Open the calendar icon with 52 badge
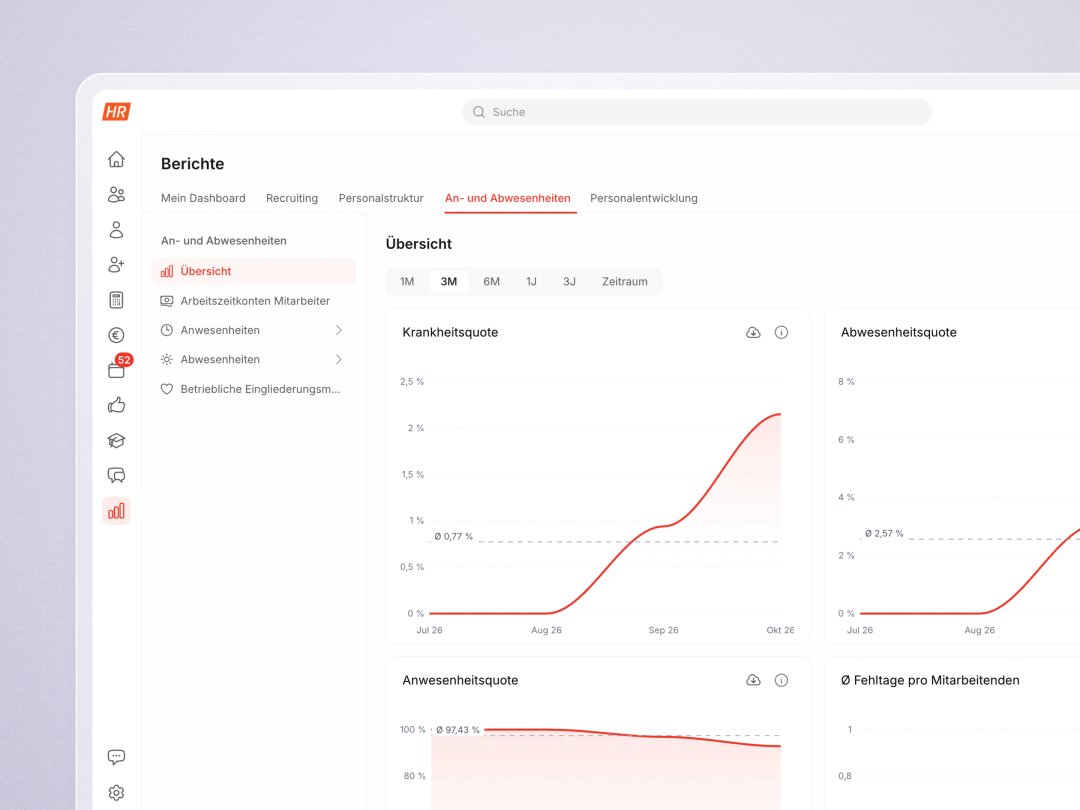Image resolution: width=1080 pixels, height=810 pixels. pos(116,370)
